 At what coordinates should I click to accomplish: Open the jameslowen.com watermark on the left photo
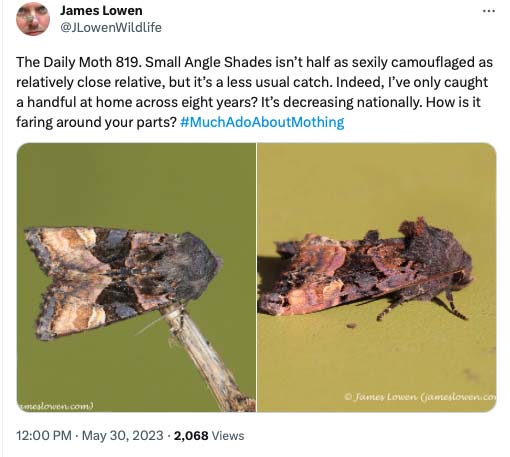[x=55, y=406]
